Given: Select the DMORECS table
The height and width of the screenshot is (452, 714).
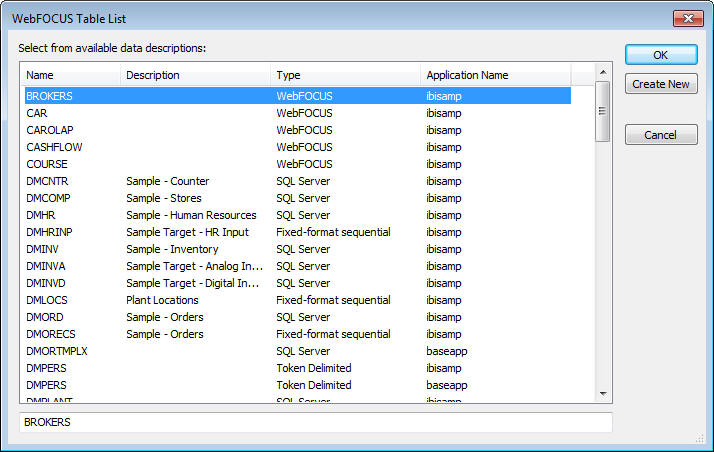Looking at the screenshot, I should tap(51, 334).
